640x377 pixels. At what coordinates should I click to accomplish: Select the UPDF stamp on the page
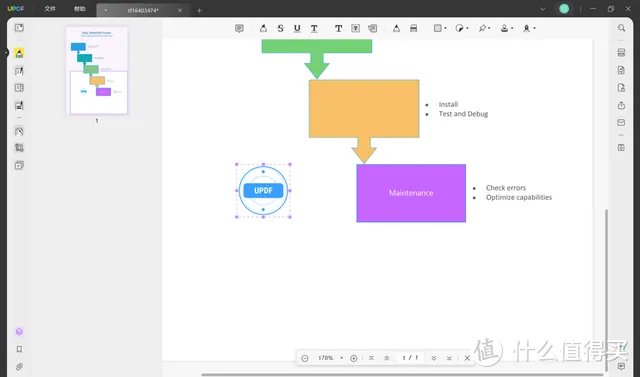(263, 191)
